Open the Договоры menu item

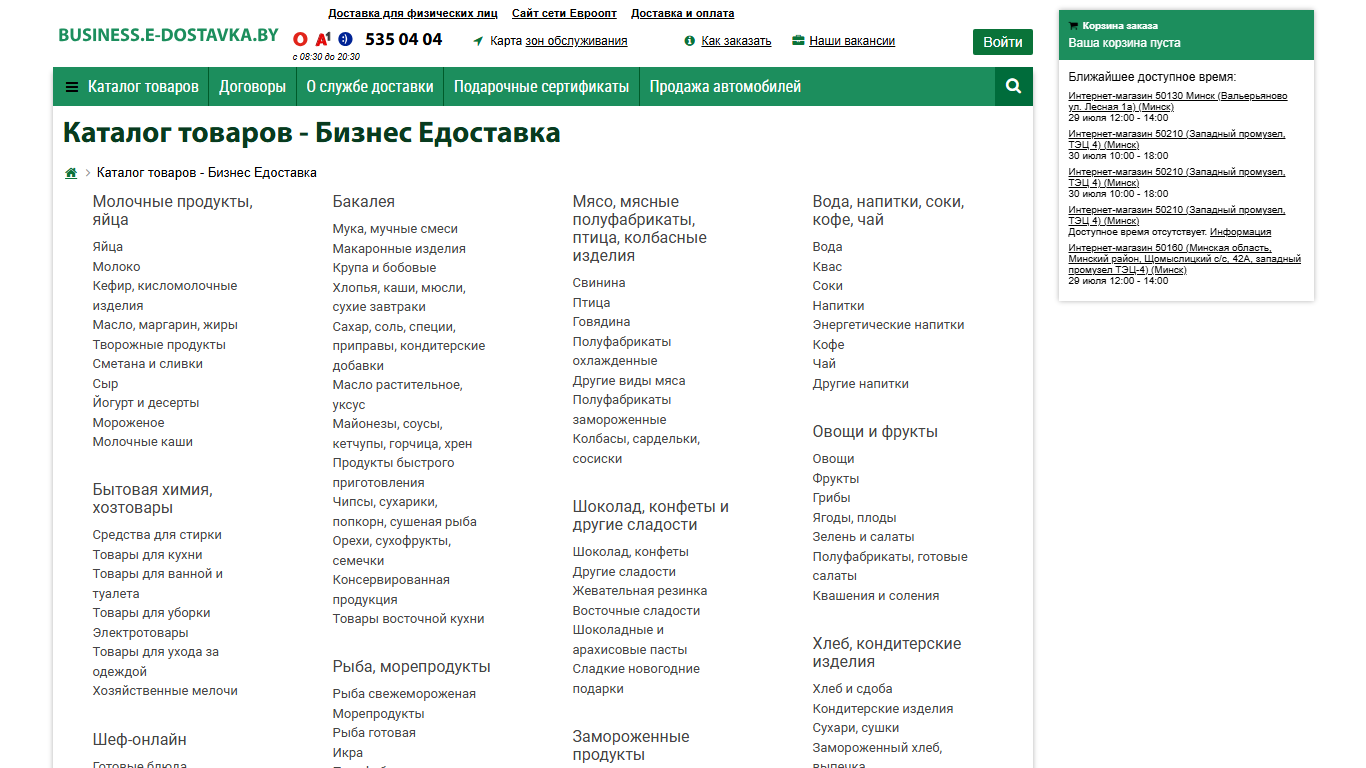(252, 87)
